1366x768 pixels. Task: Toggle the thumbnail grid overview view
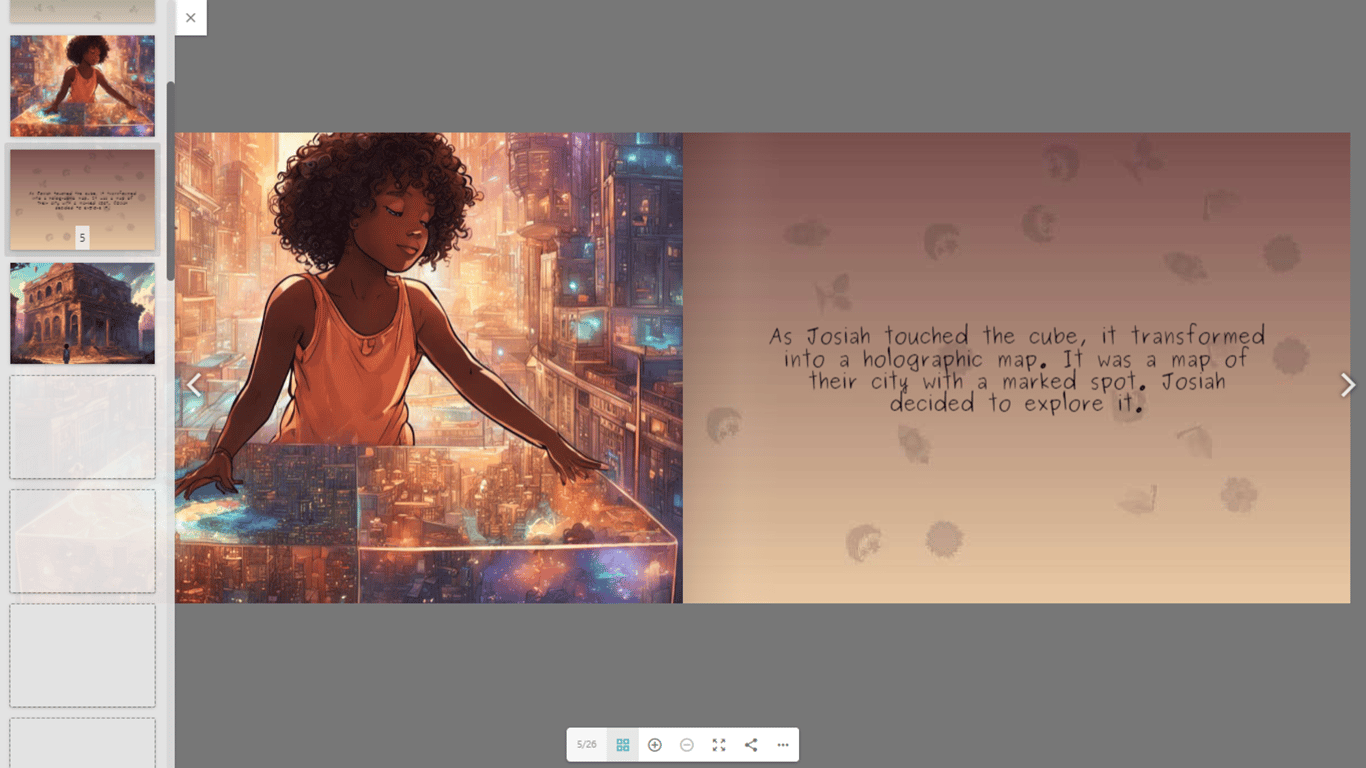point(622,744)
